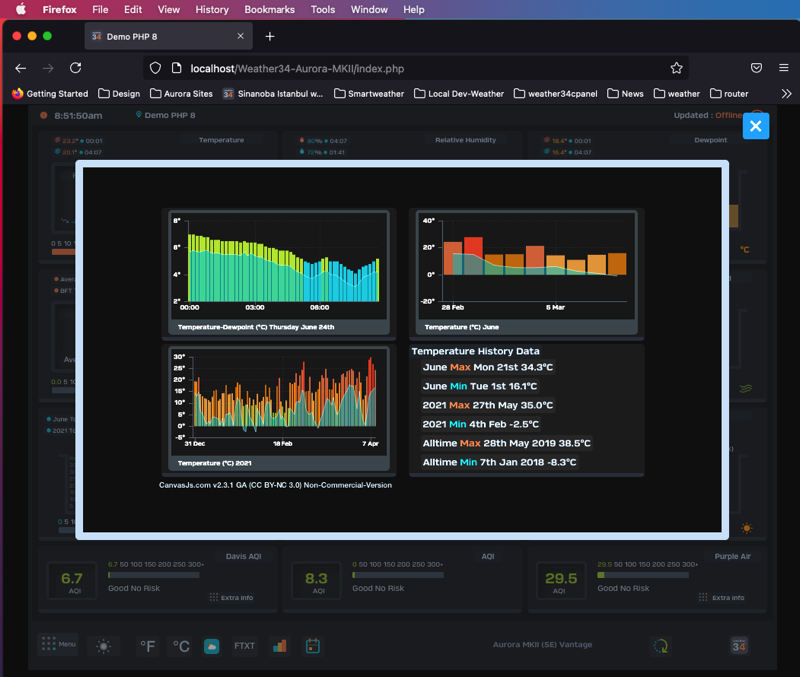Open the History menu
The width and height of the screenshot is (800, 677).
[212, 9]
